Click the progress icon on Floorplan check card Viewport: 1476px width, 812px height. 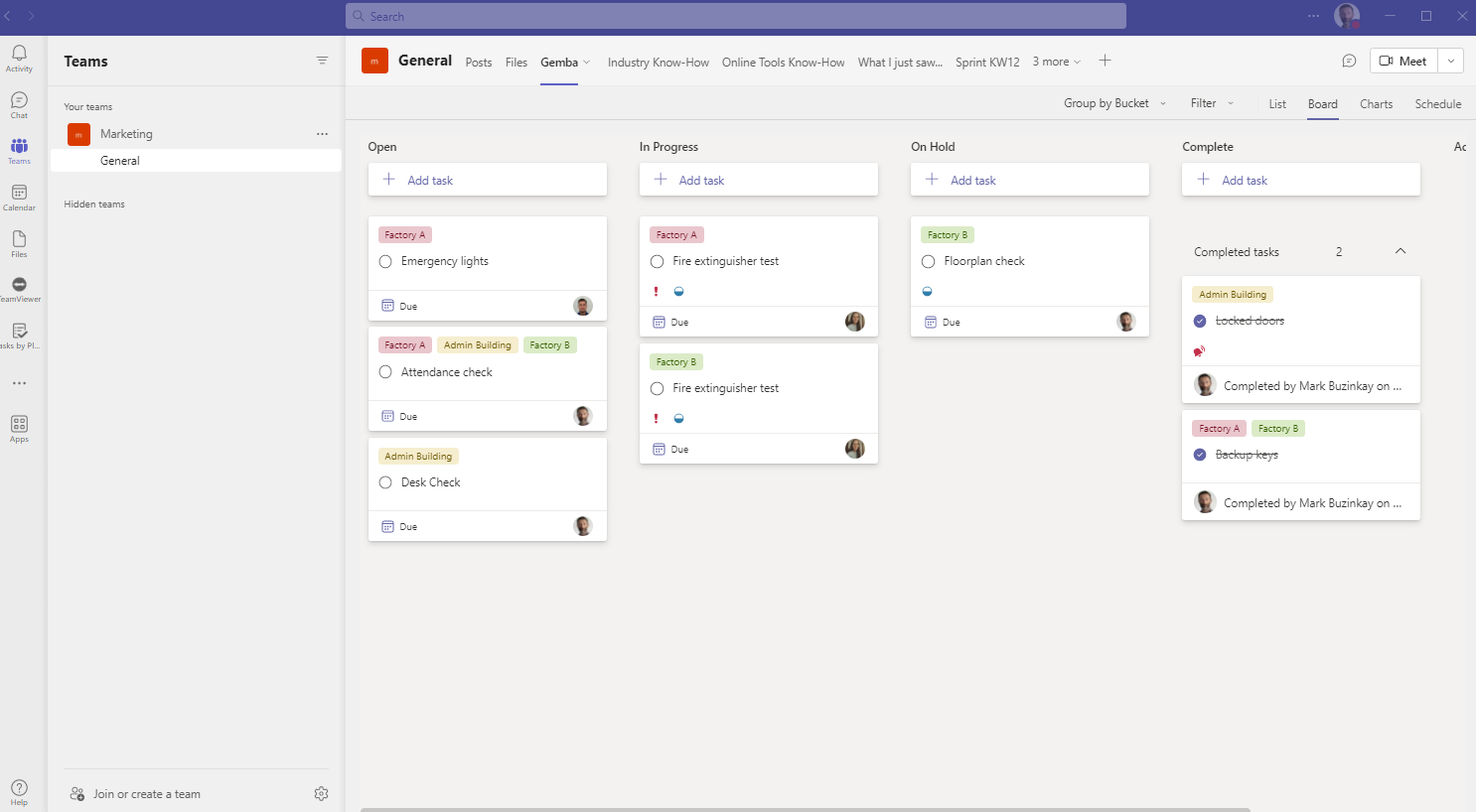(927, 292)
